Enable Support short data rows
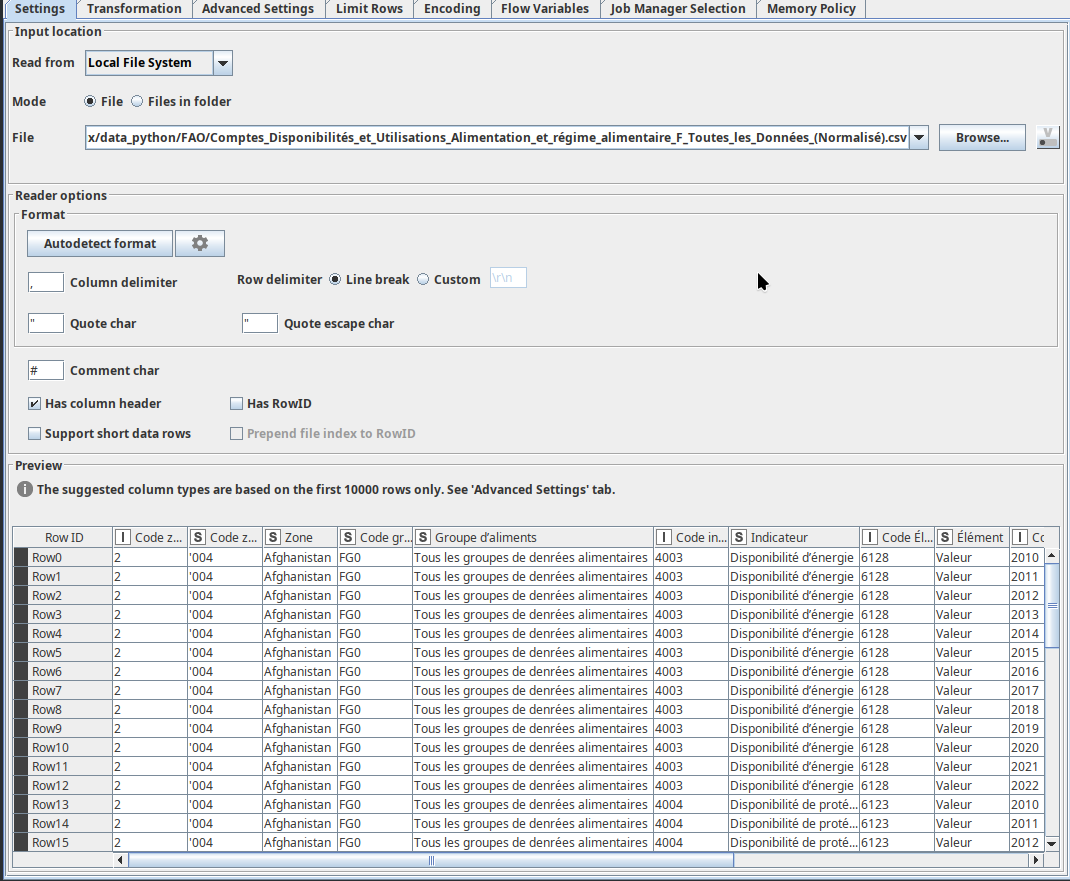 (x=34, y=433)
